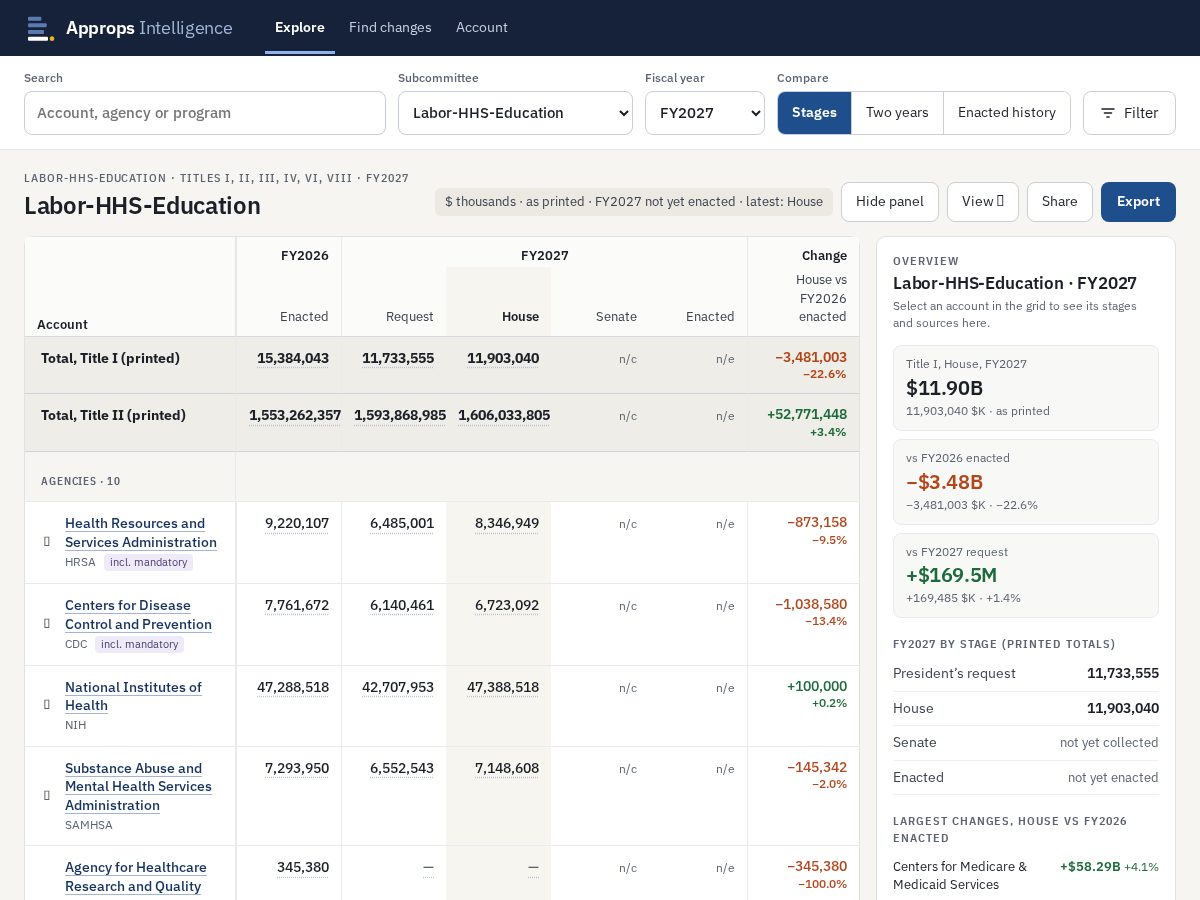Screen dimensions: 1200x900
Task: Click the vs FY2026 enacted −$3.48B card
Action: point(1026,482)
